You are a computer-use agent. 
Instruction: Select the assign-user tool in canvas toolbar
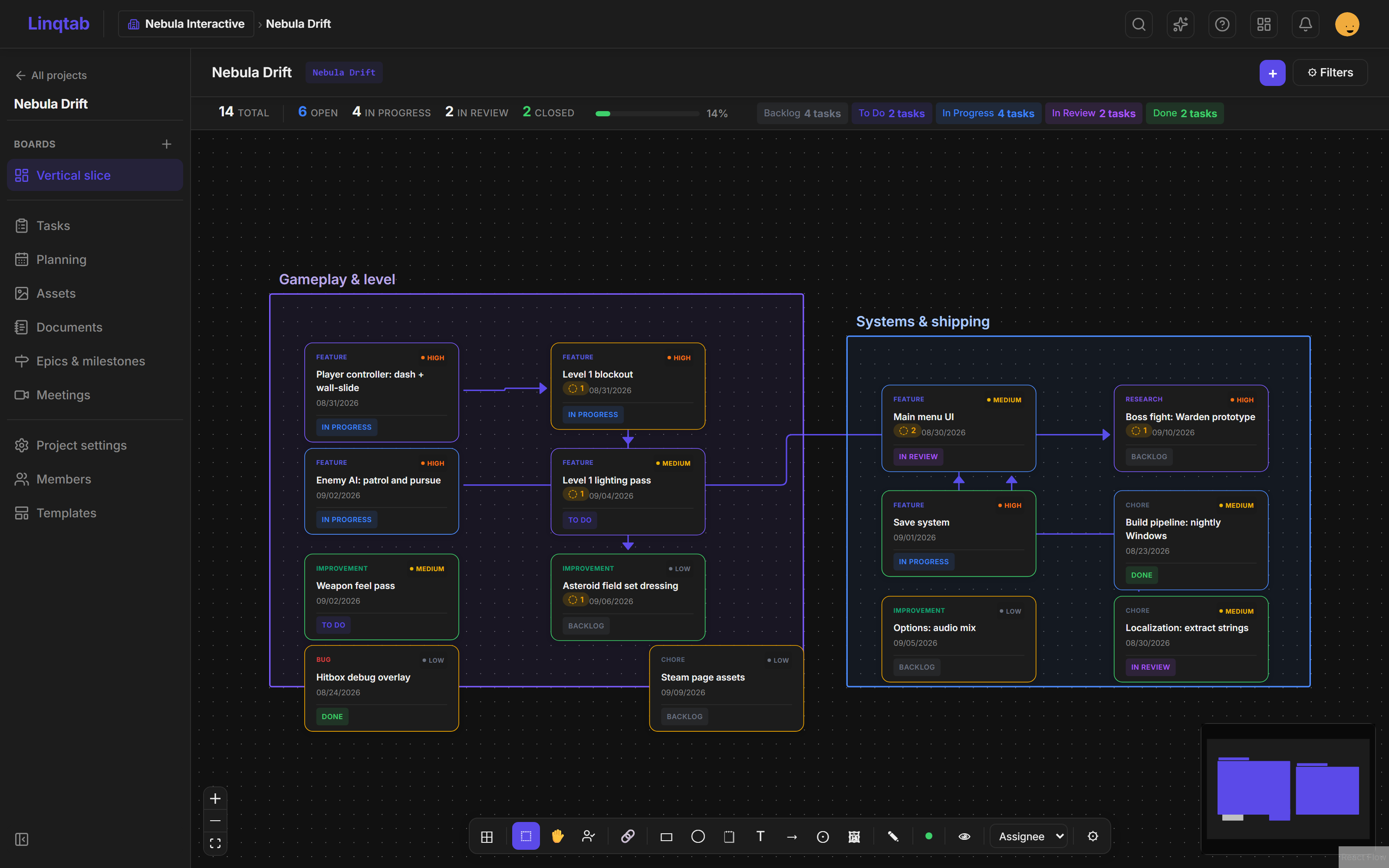coord(588,836)
